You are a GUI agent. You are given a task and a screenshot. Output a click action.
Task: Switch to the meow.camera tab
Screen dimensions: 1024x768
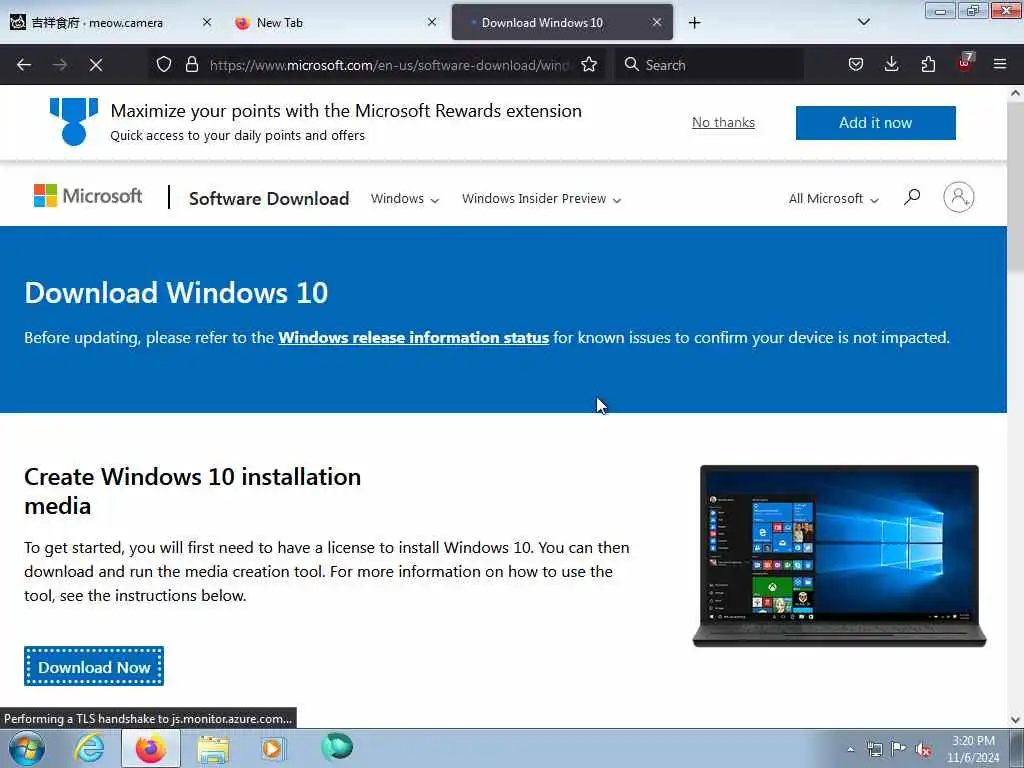tap(111, 22)
